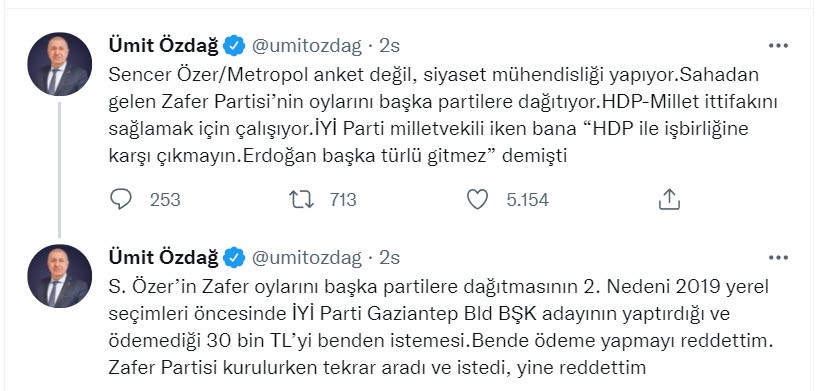Screen dimensions: 835x391
Task: Open Ümit Özdağ name on first tweet
Action: 164,46
